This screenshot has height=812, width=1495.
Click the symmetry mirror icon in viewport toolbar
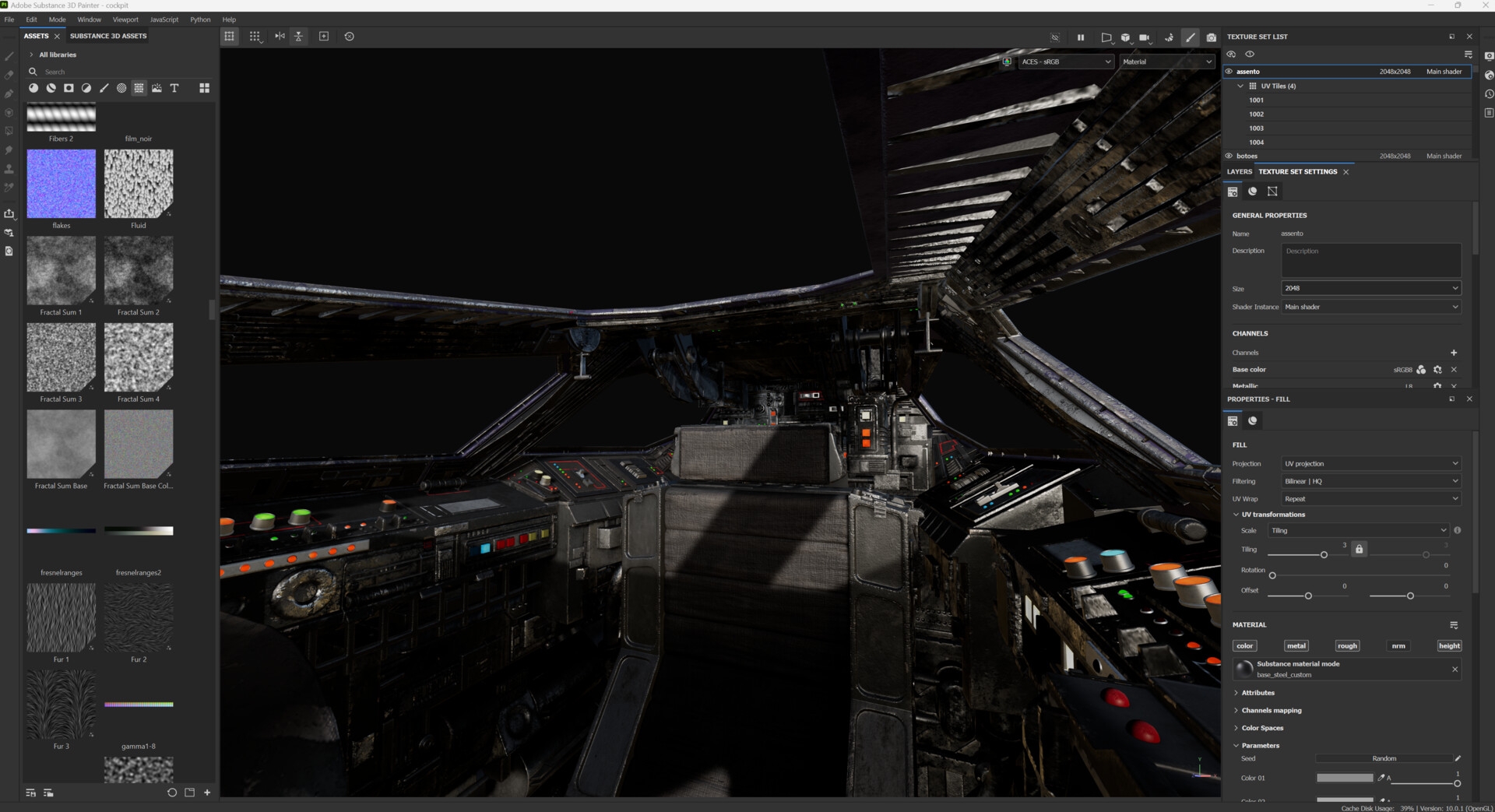[280, 37]
